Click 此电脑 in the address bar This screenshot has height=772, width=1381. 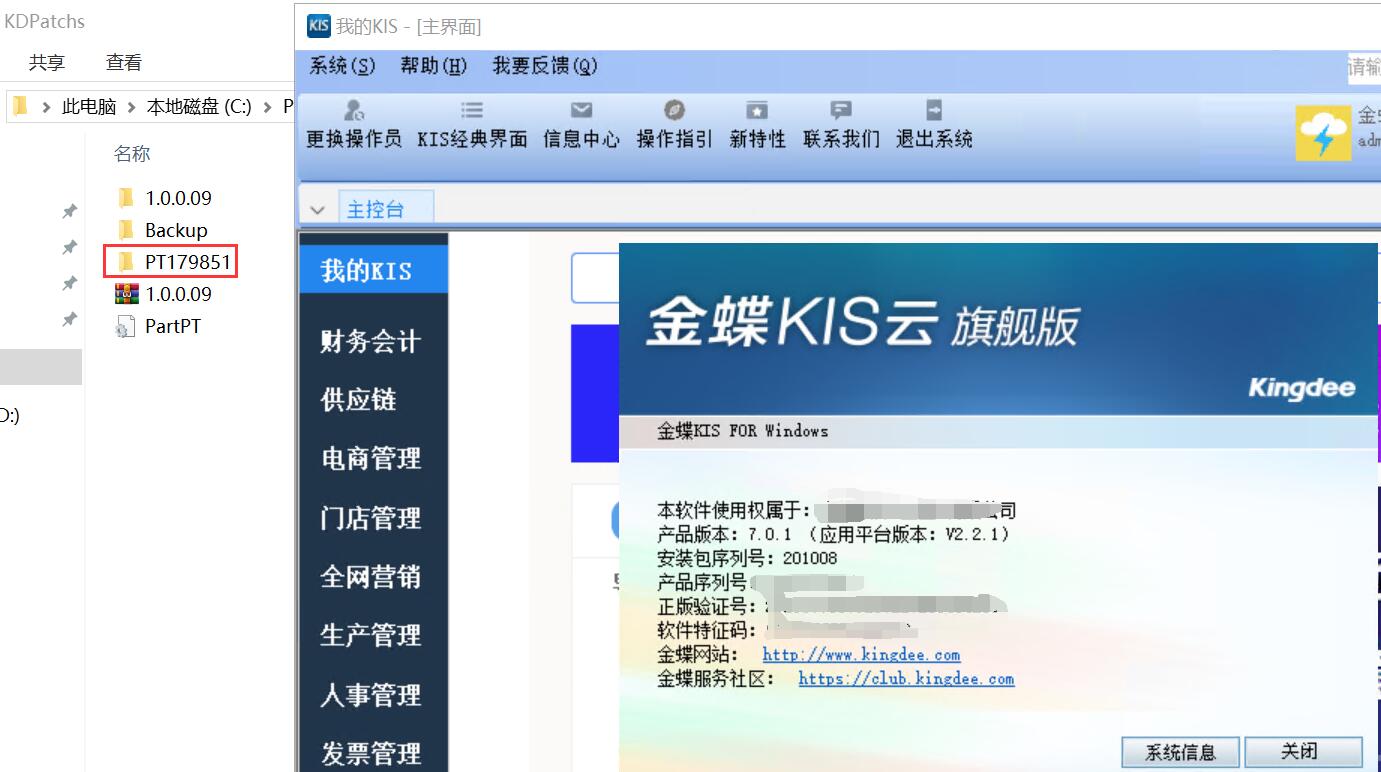point(89,107)
